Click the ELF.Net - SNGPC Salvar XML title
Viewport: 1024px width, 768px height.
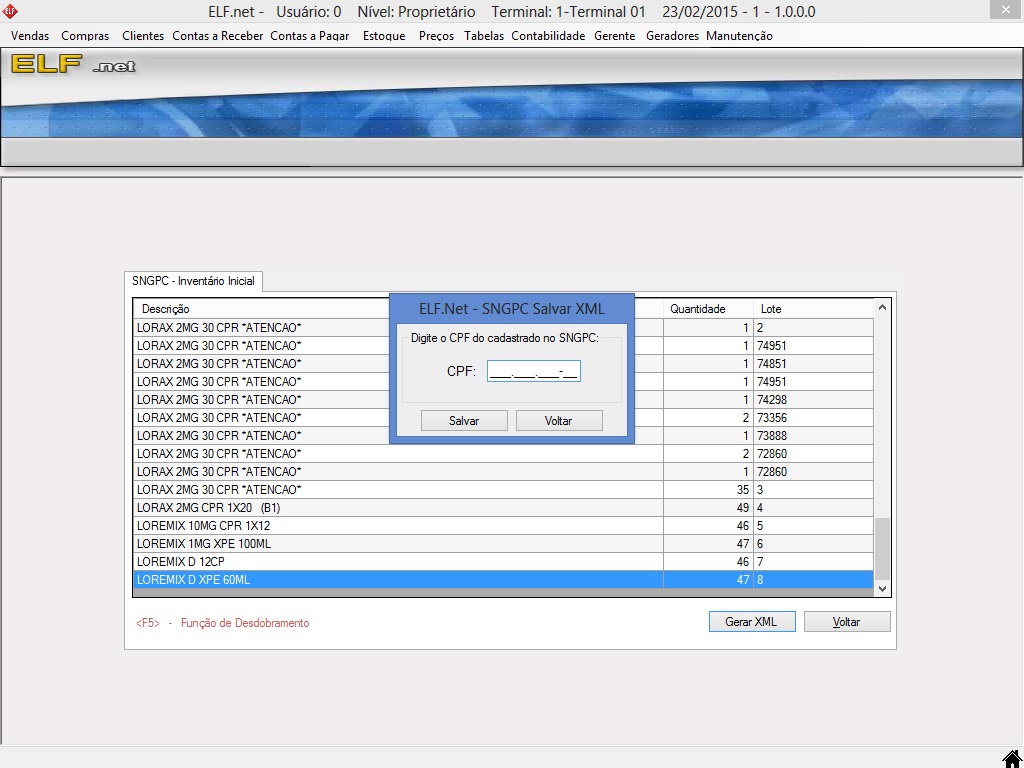pyautogui.click(x=512, y=309)
